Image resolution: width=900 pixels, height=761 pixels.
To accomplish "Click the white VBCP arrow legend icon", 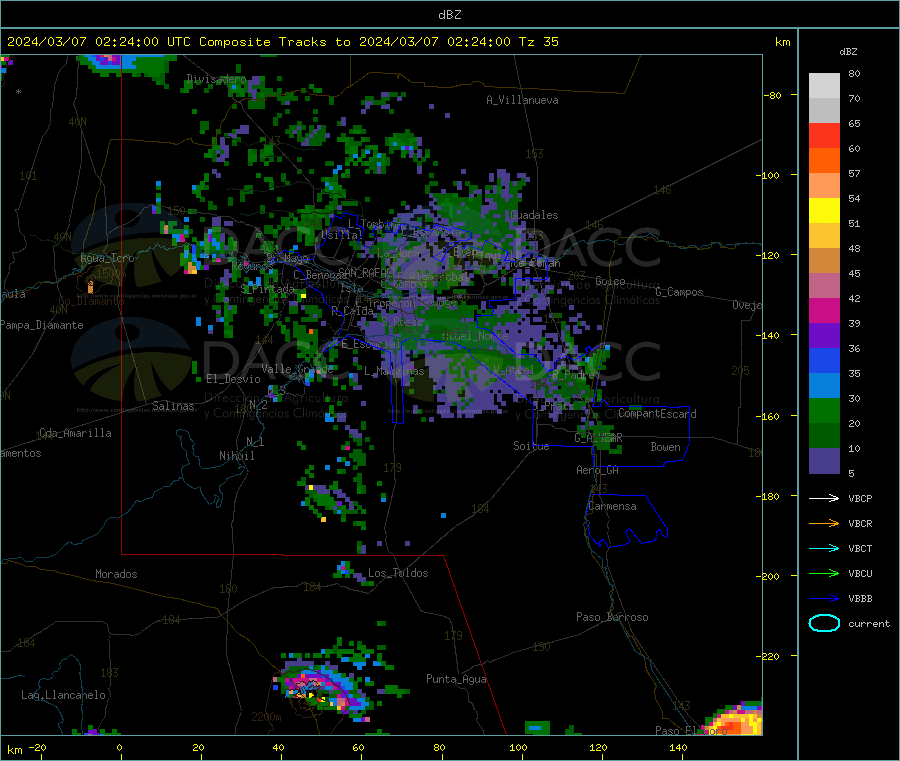I will (x=824, y=498).
